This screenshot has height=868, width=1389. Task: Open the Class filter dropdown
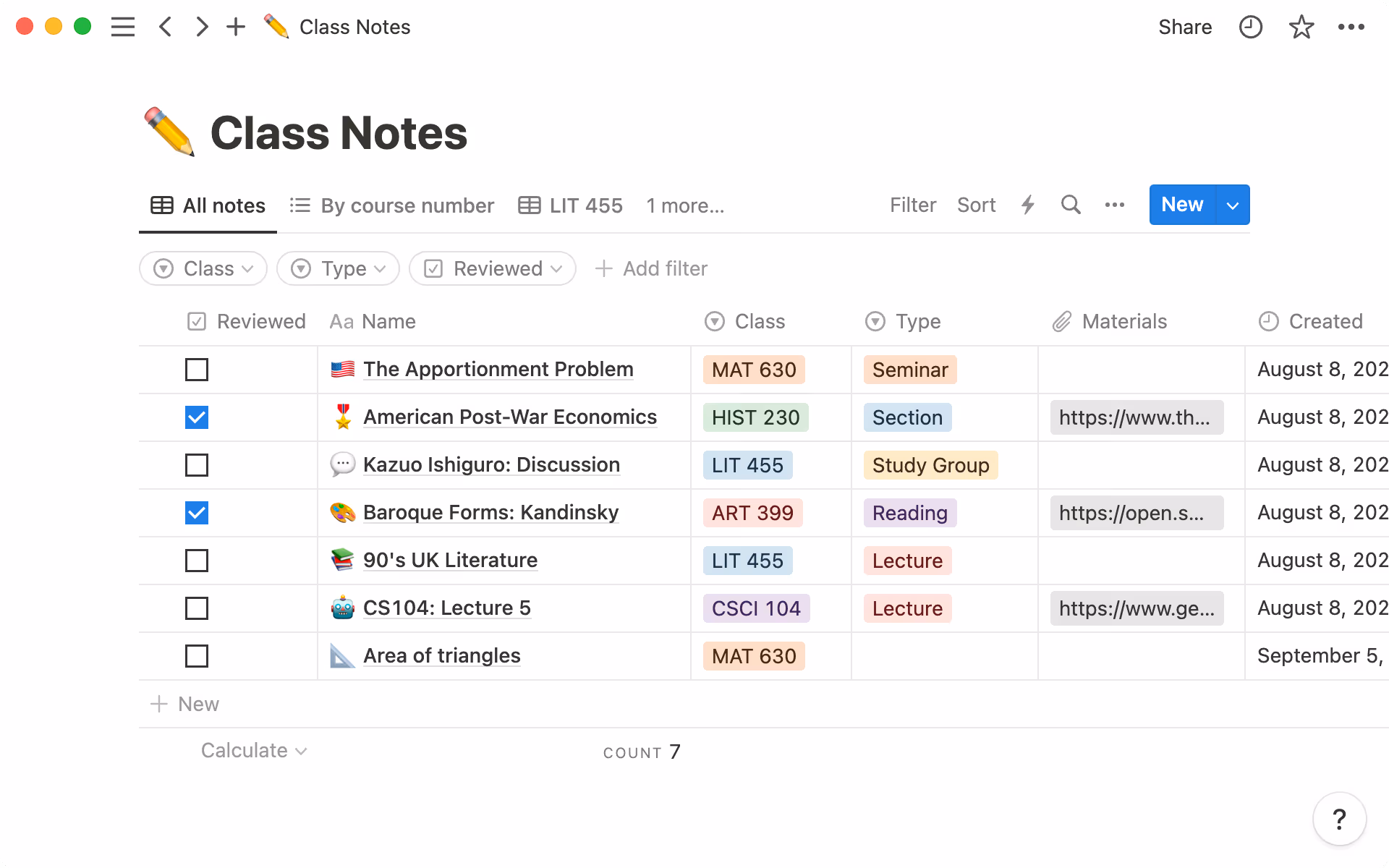(x=203, y=268)
